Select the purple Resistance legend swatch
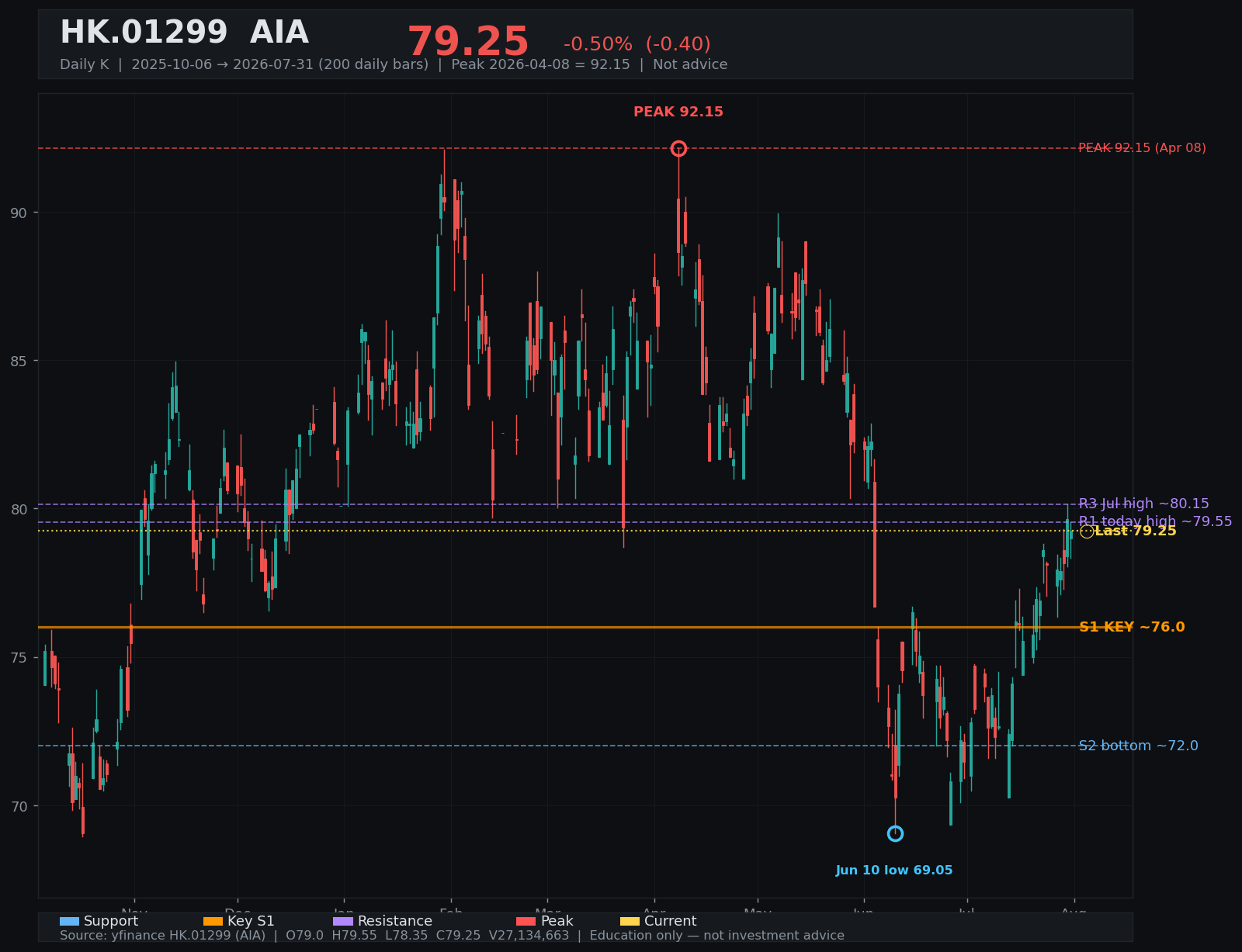The width and height of the screenshot is (1242, 952). pos(343,921)
